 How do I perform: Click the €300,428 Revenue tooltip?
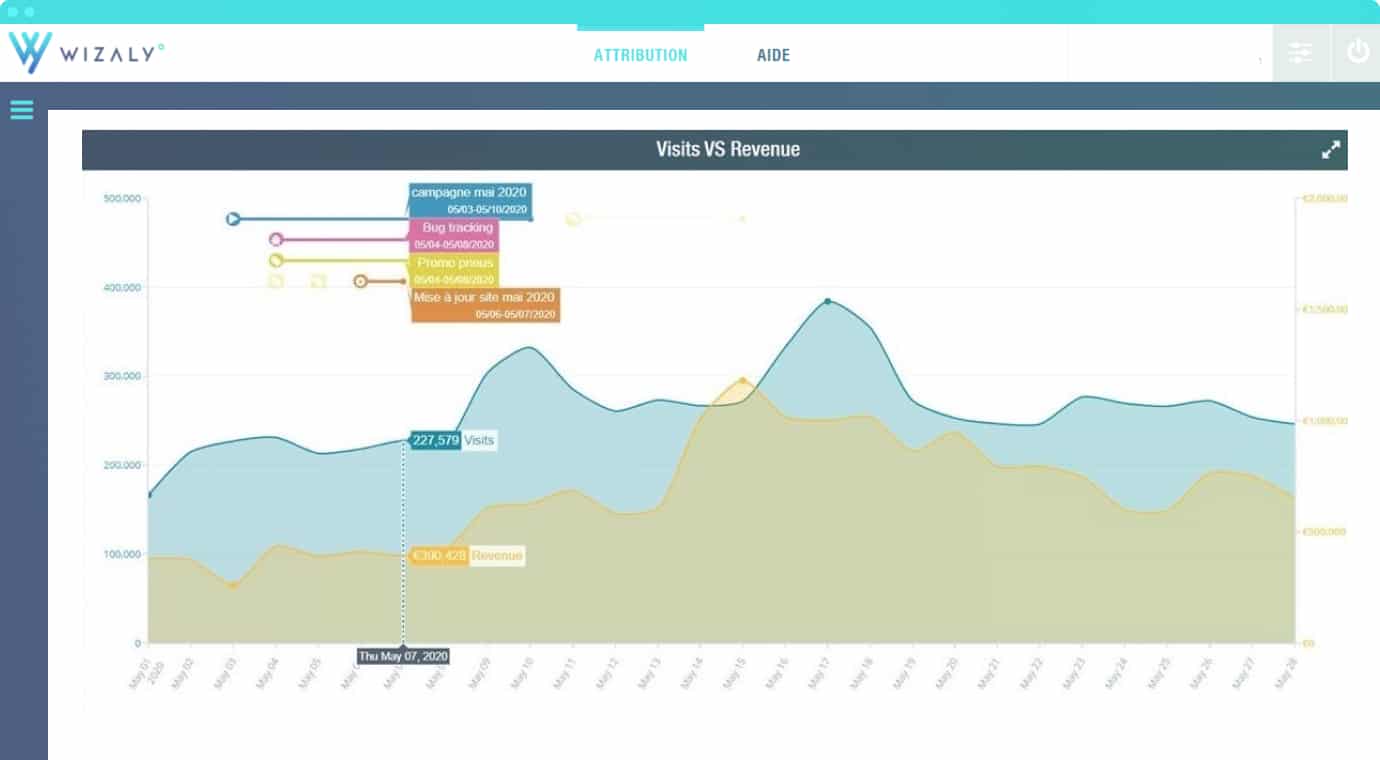(467, 555)
